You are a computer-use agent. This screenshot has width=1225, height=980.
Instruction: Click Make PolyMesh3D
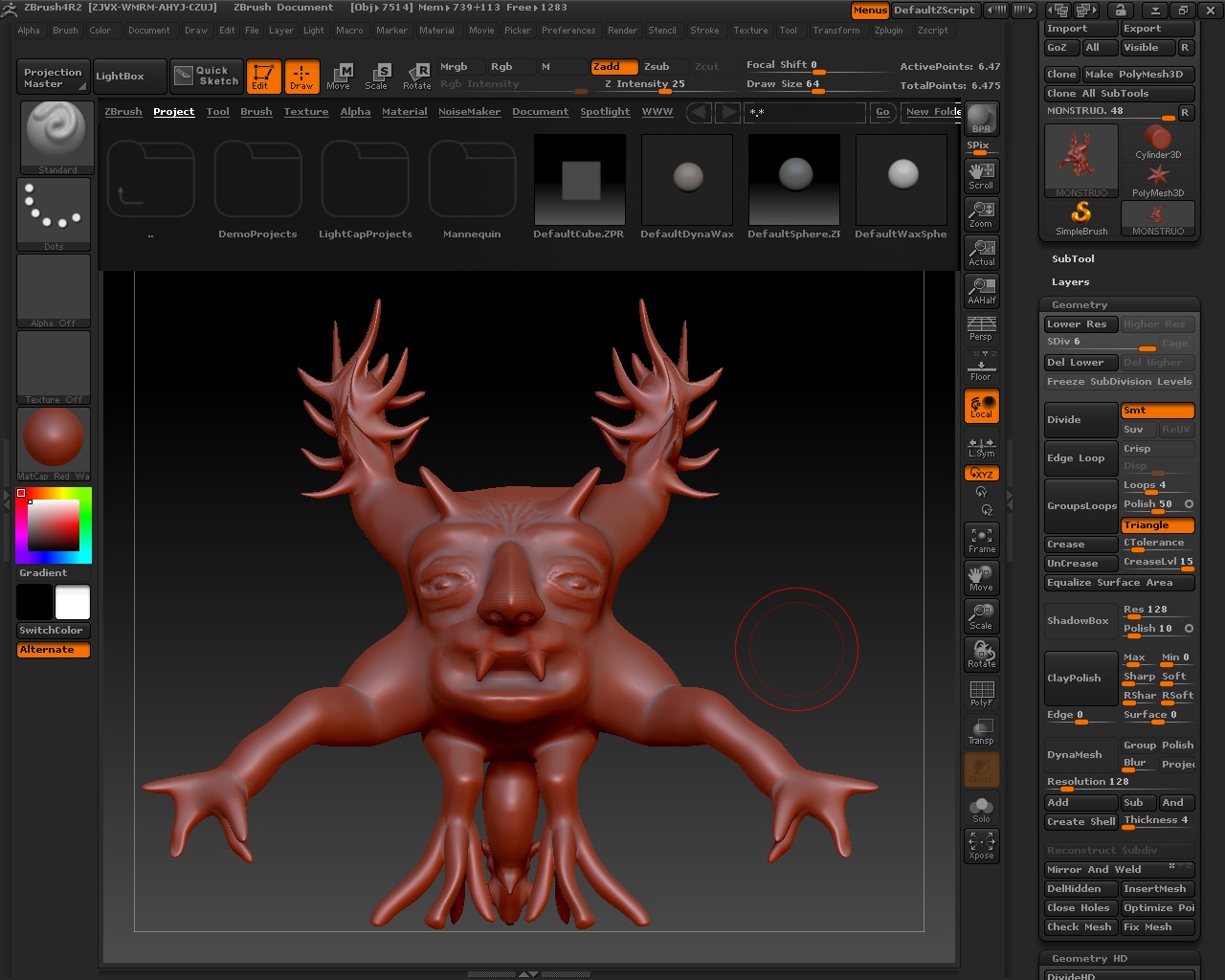pos(1139,75)
